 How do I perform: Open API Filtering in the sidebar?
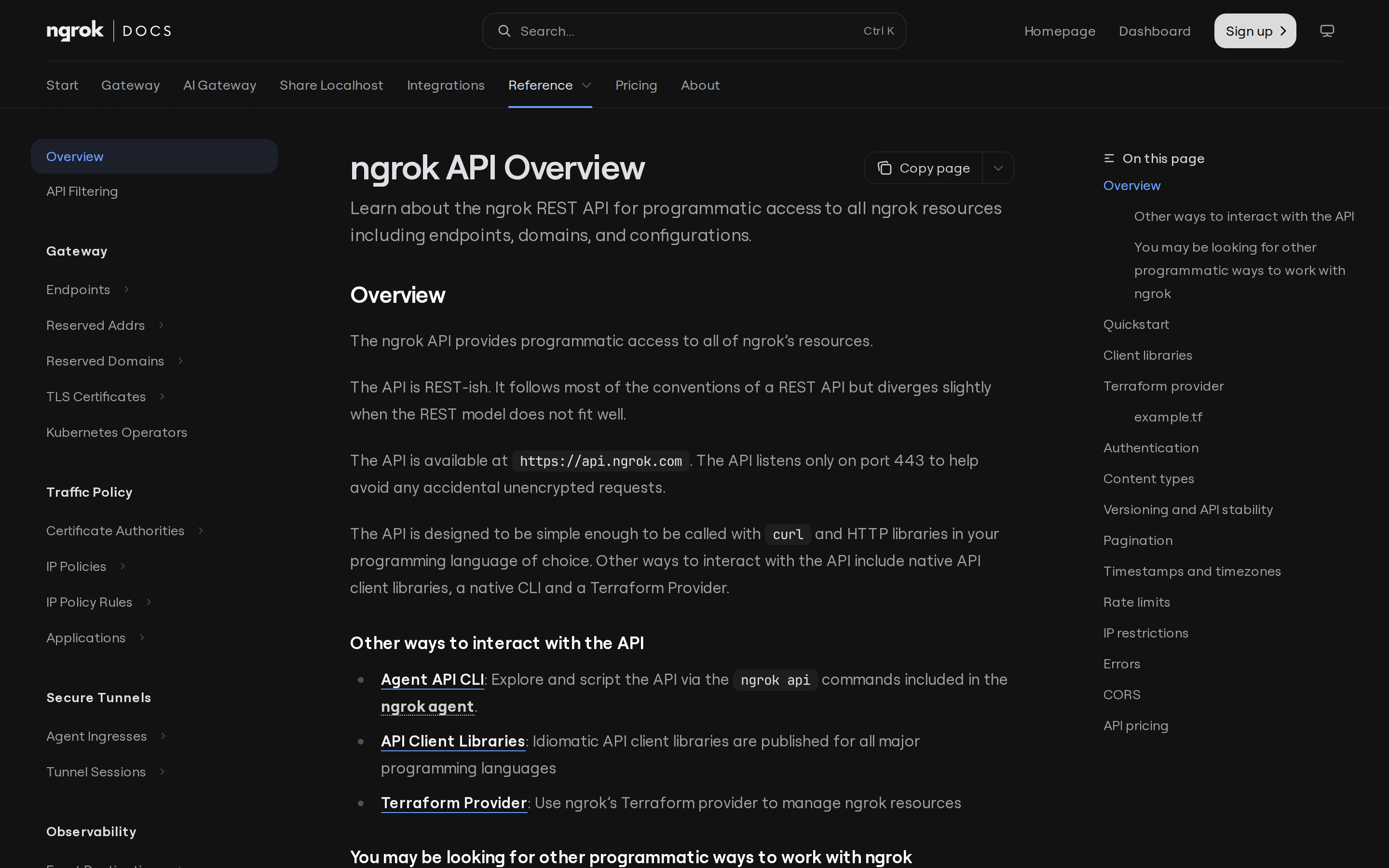click(82, 192)
